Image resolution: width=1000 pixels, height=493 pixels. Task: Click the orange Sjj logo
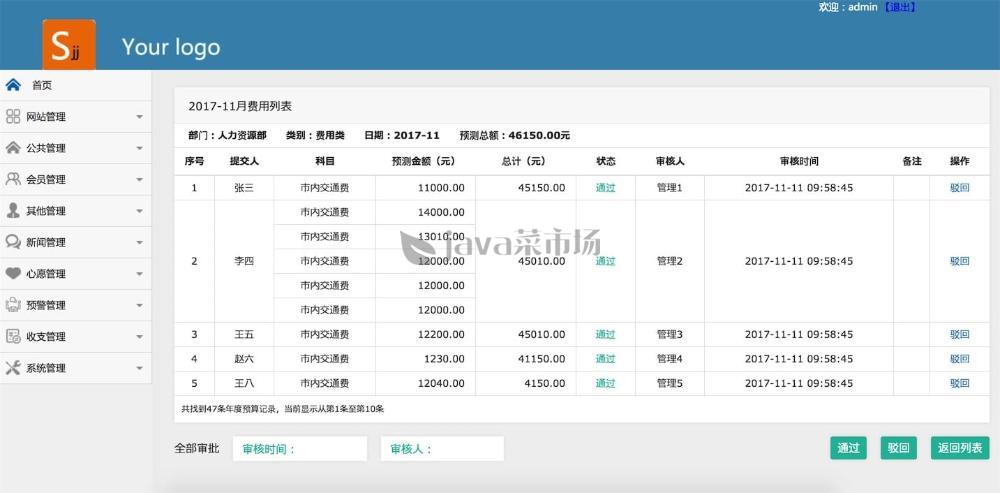coord(69,45)
